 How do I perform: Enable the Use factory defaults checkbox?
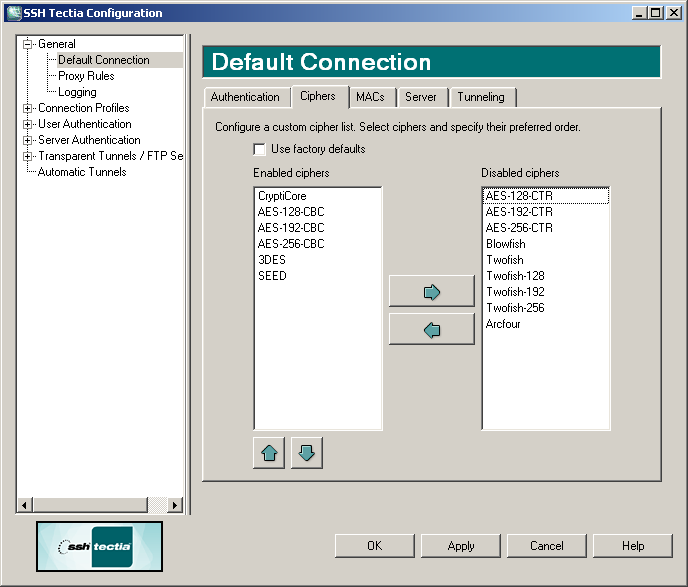pyautogui.click(x=260, y=150)
